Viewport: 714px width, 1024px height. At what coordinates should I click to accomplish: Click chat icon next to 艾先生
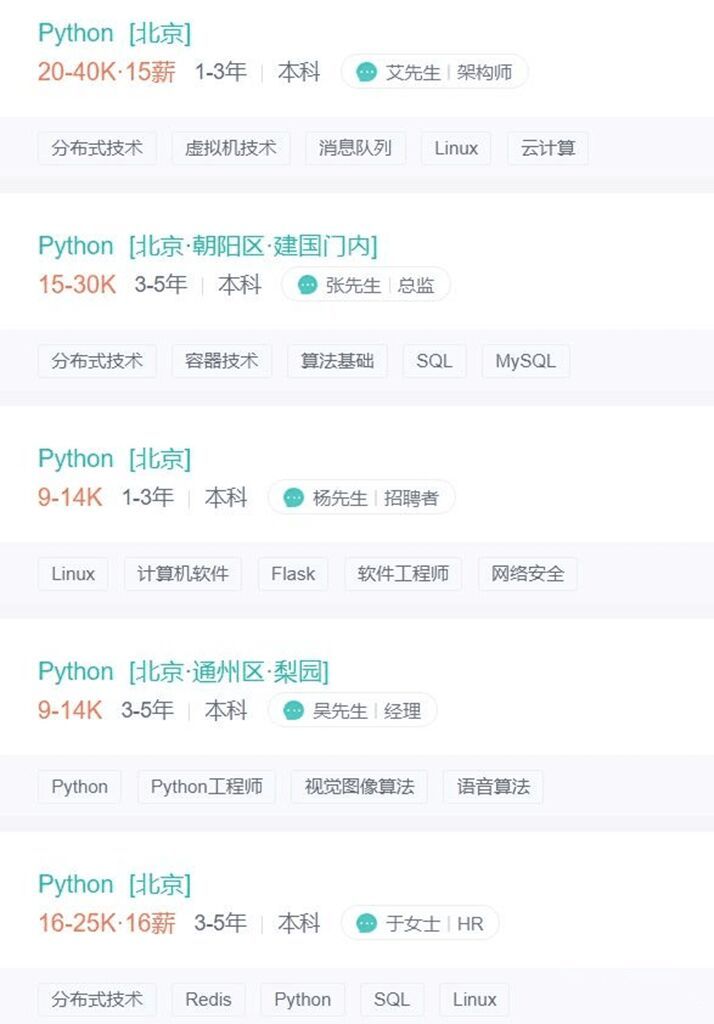pyautogui.click(x=366, y=72)
